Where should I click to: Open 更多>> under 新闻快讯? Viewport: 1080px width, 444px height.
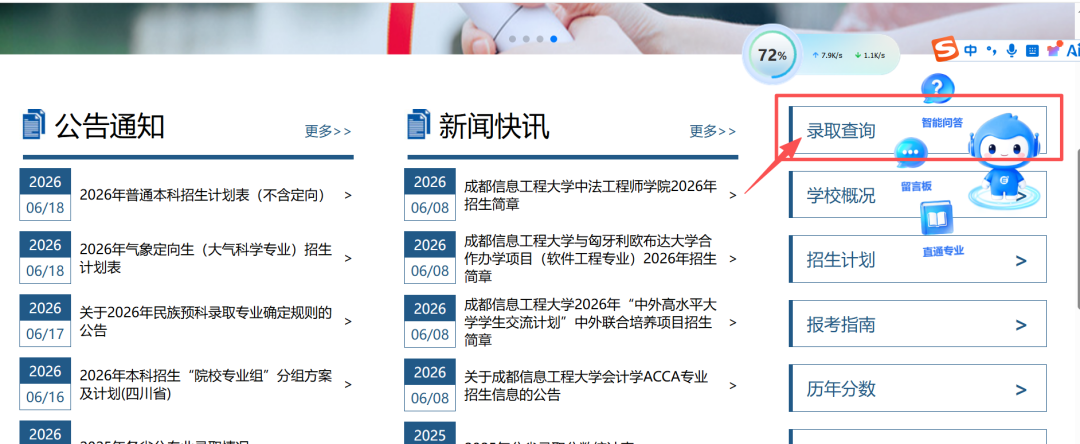tap(712, 131)
